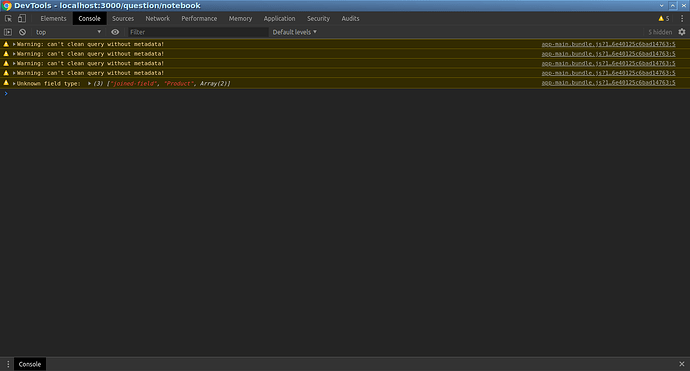690x371 pixels.
Task: Open the drawer three-dot menu icon
Action: [x=8, y=364]
